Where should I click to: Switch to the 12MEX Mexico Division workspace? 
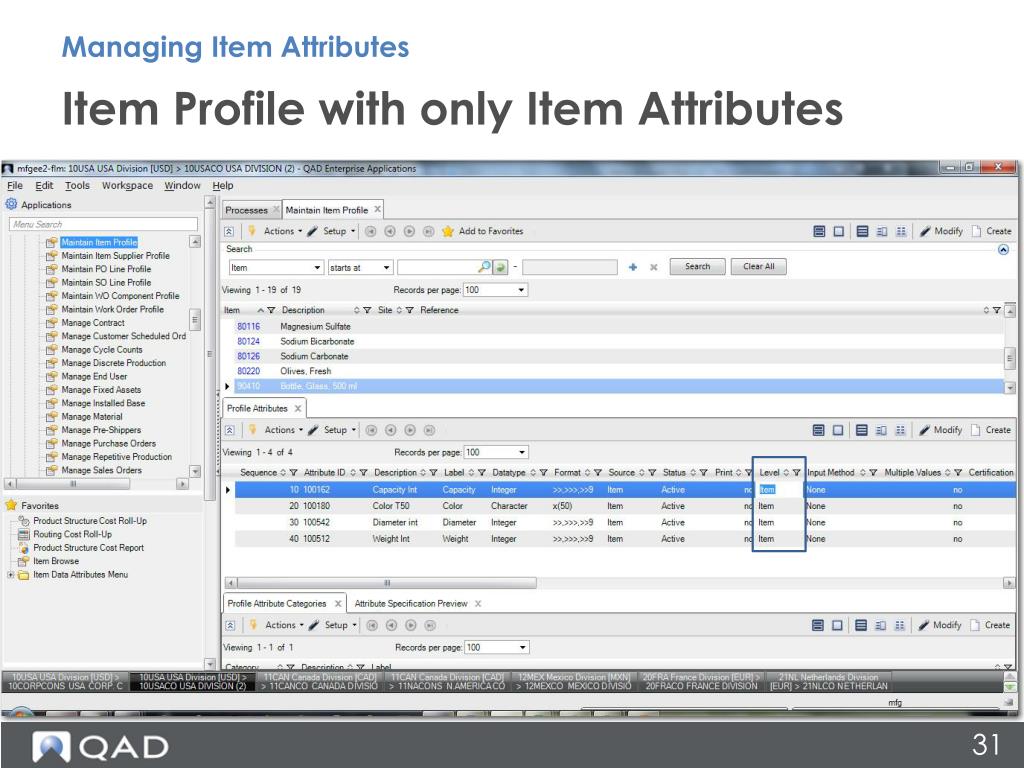[x=574, y=682]
